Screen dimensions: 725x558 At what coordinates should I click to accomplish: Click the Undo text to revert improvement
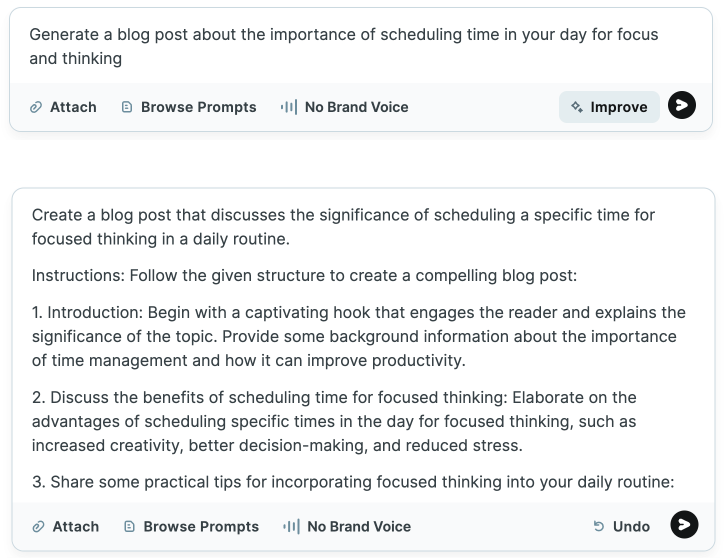(x=631, y=526)
